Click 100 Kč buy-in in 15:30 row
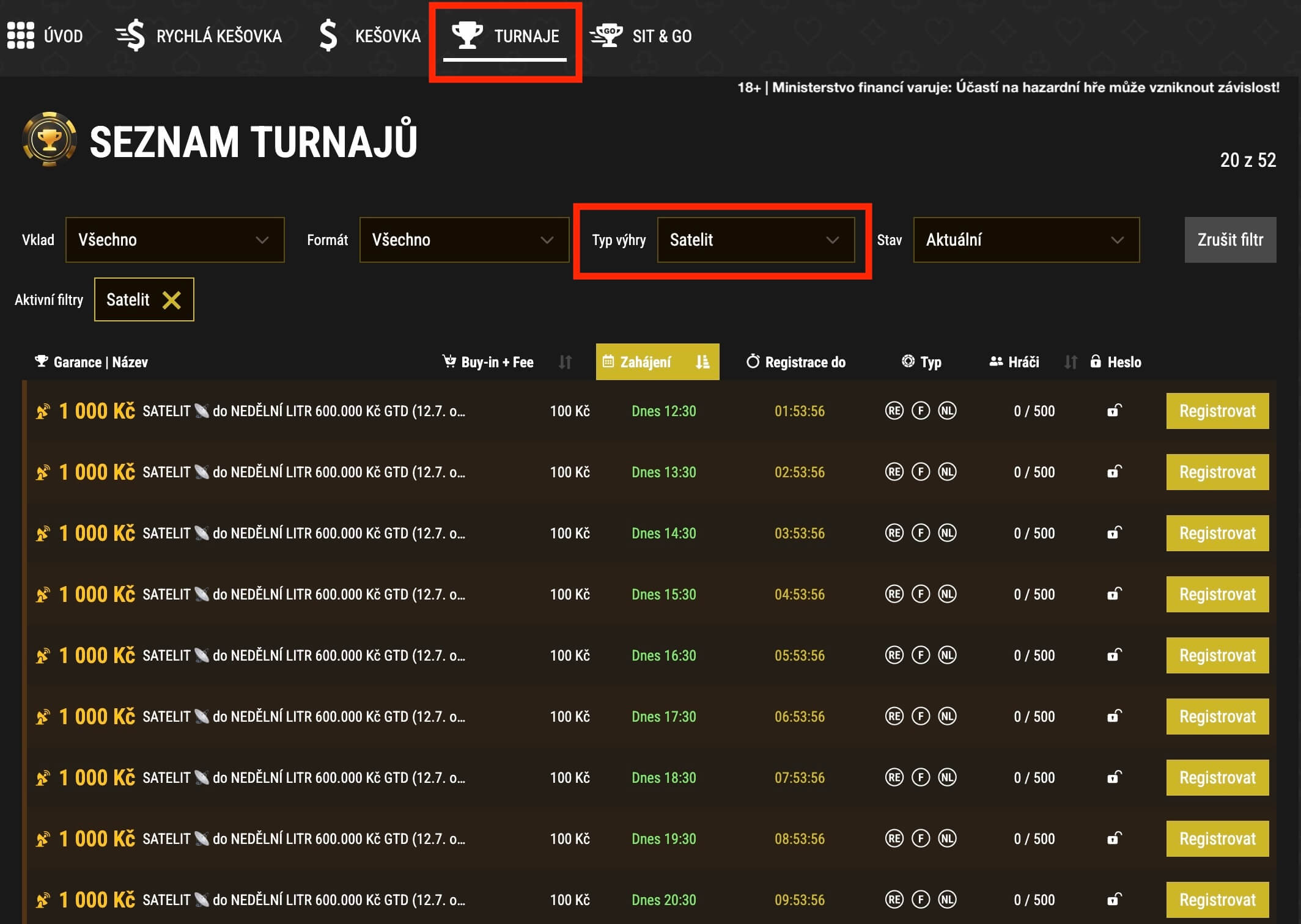The image size is (1301, 924). click(x=570, y=594)
